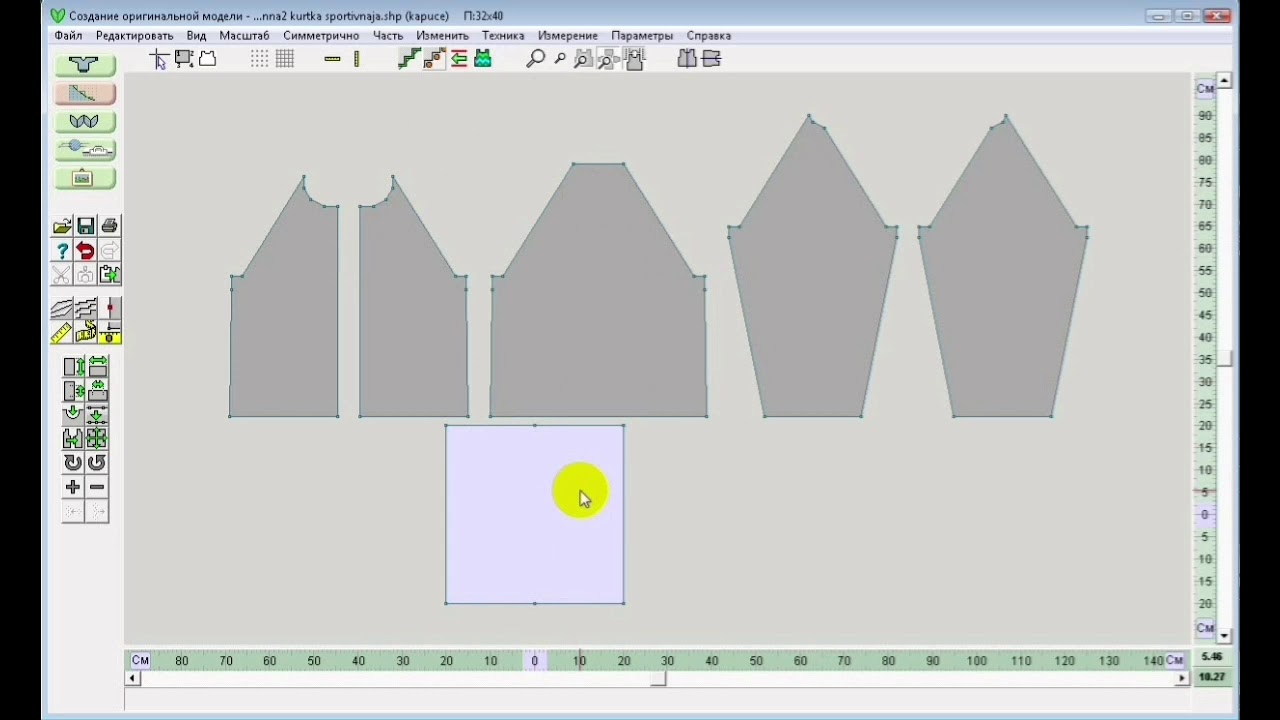Click the neckline down arrow icon

[x=73, y=415]
